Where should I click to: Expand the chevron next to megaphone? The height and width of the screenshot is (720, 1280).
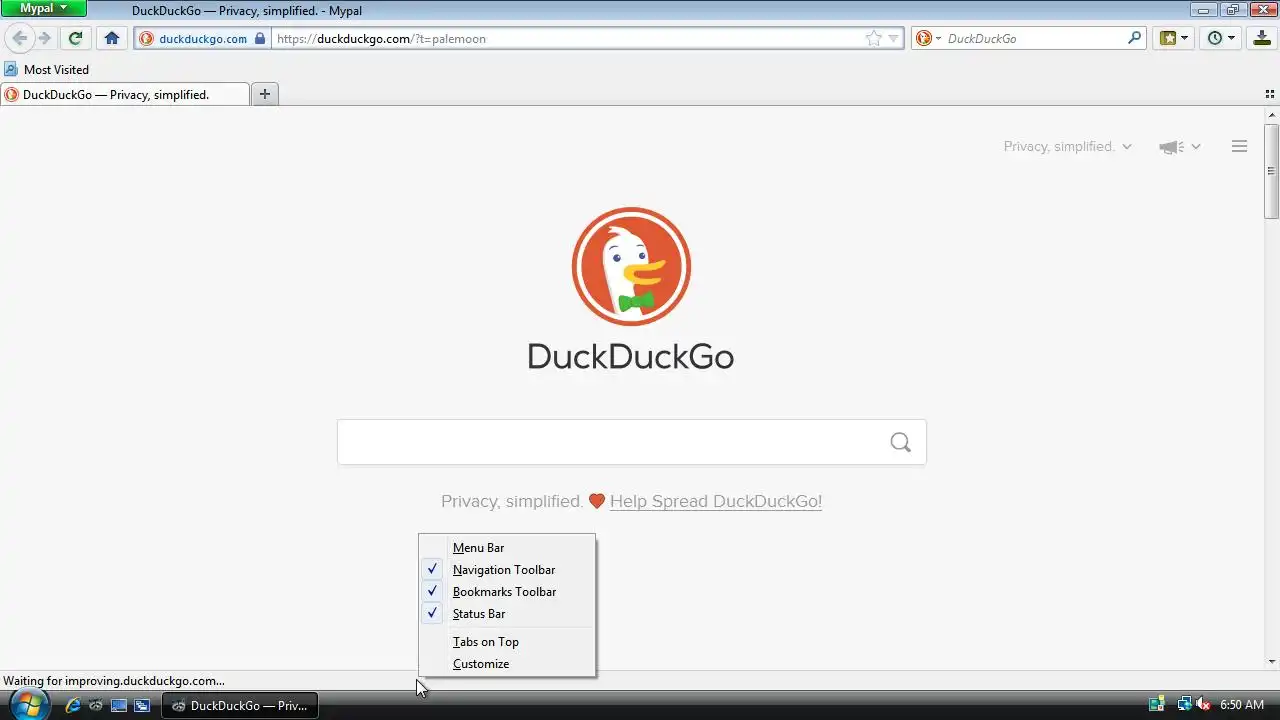[1195, 147]
